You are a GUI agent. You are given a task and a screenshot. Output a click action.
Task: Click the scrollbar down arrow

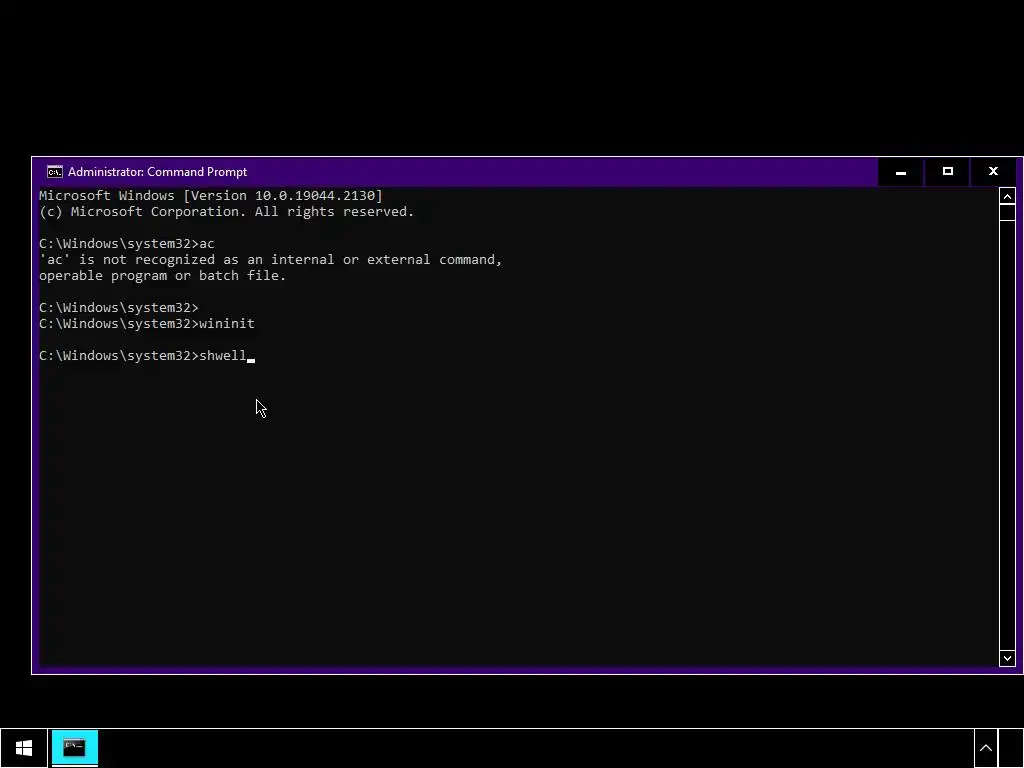click(1007, 658)
